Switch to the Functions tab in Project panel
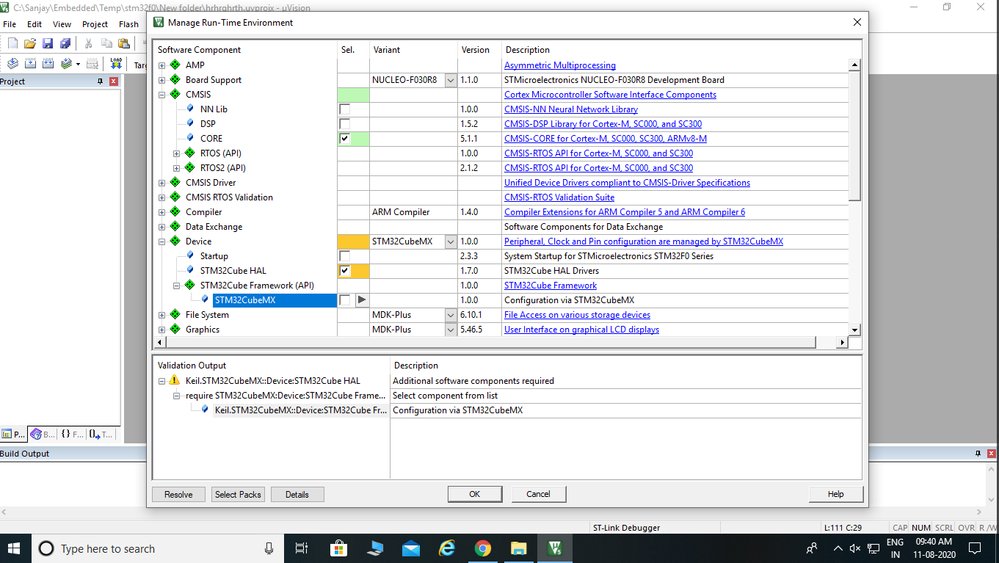This screenshot has width=999, height=563. (x=71, y=434)
